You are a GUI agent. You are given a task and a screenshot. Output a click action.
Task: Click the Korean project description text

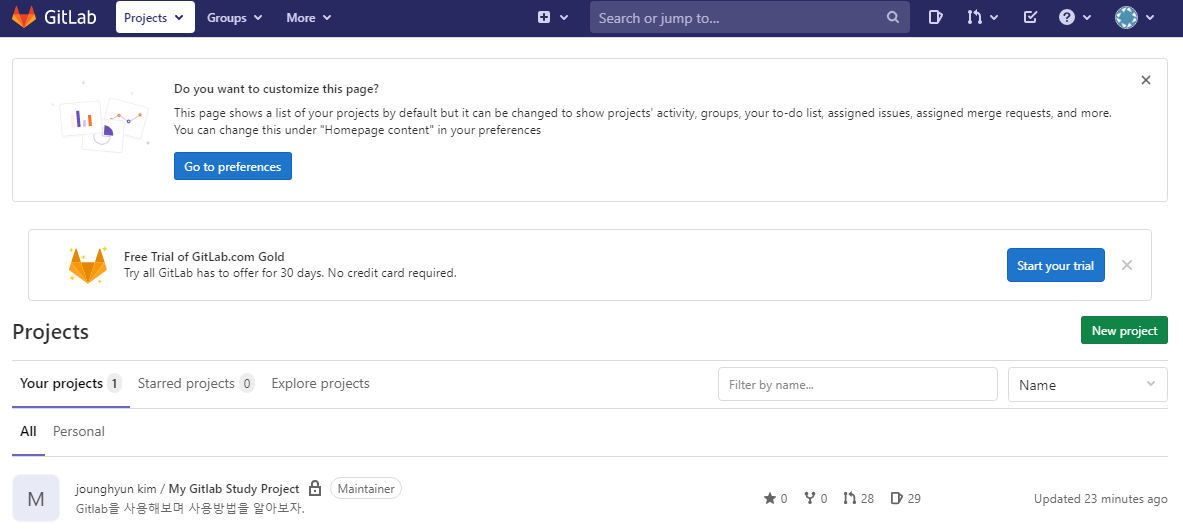click(190, 508)
